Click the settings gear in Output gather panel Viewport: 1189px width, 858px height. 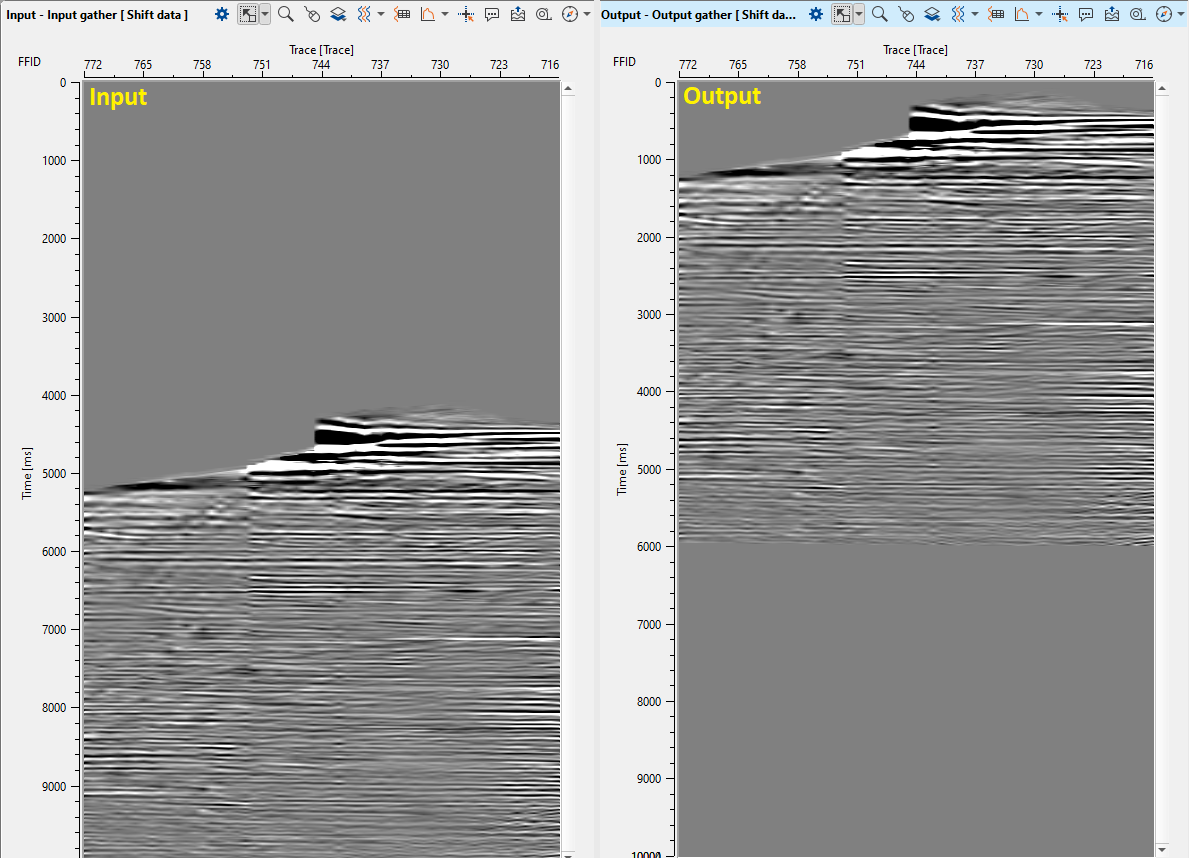pos(816,14)
